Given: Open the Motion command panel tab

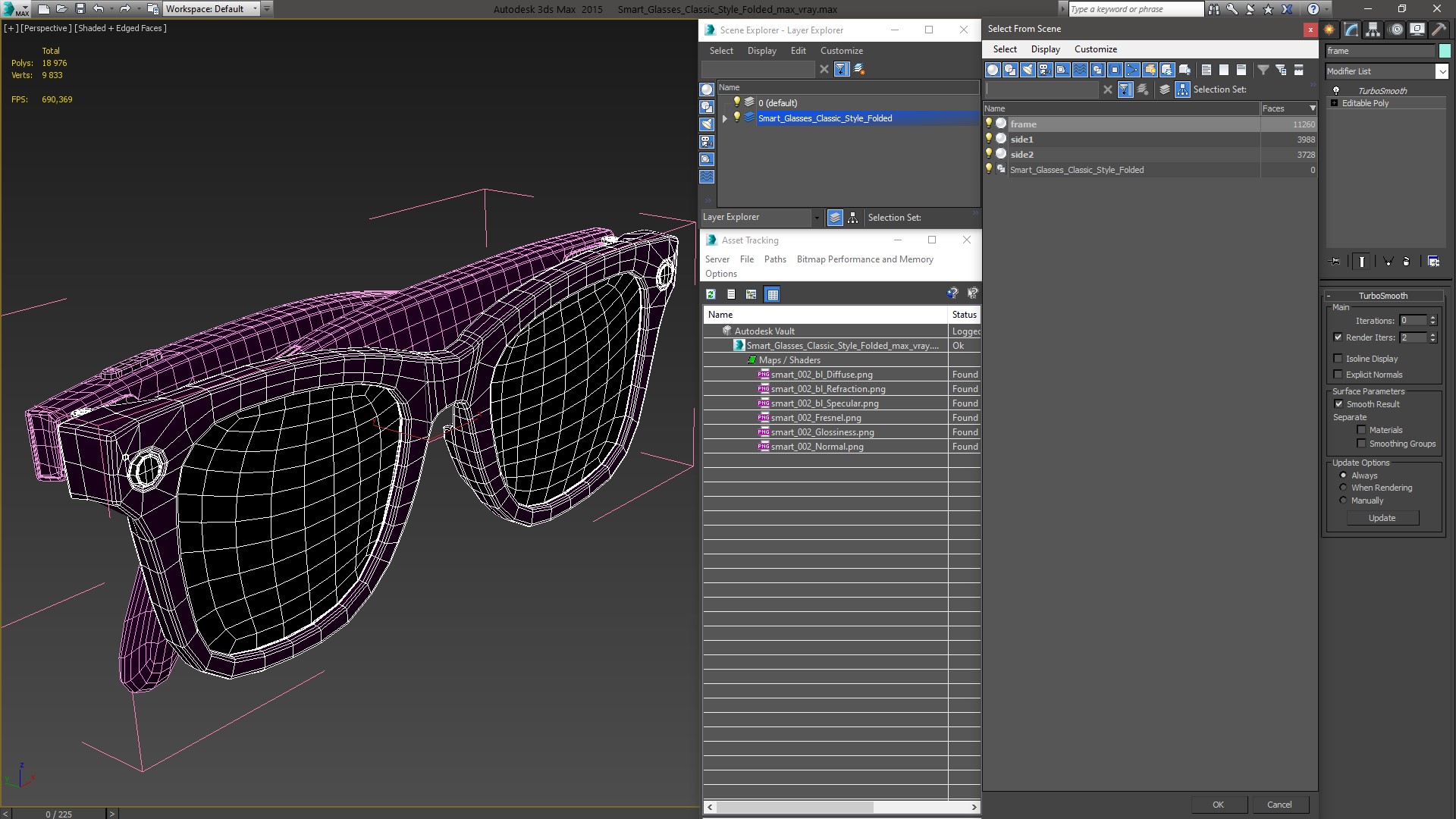Looking at the screenshot, I should click(1396, 30).
